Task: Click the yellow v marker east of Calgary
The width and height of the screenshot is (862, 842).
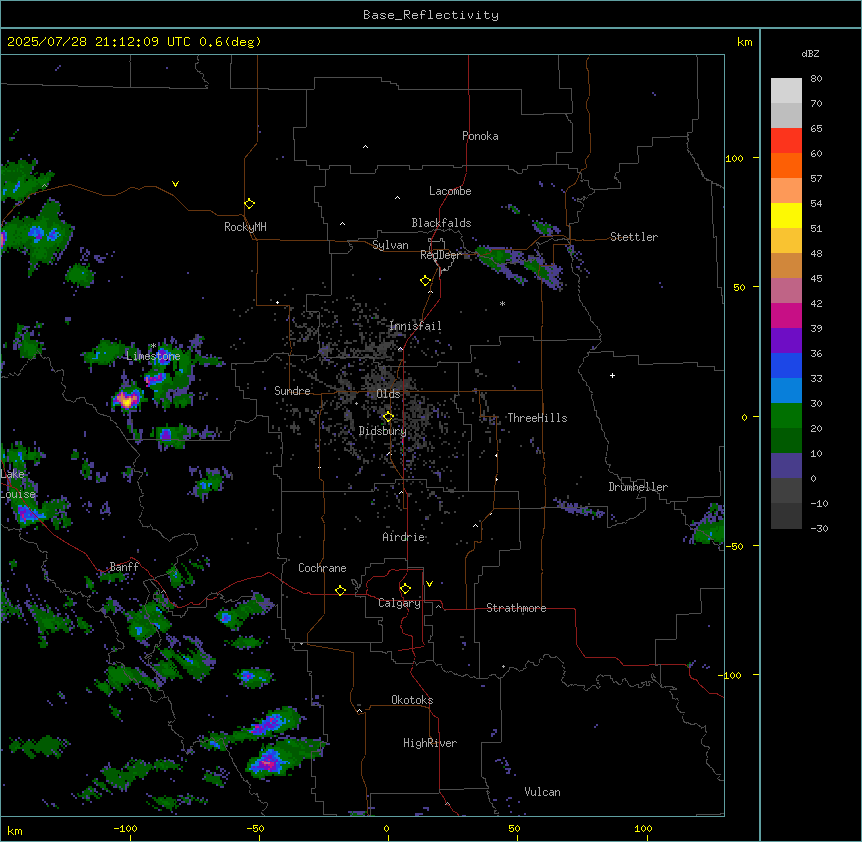Action: [429, 584]
